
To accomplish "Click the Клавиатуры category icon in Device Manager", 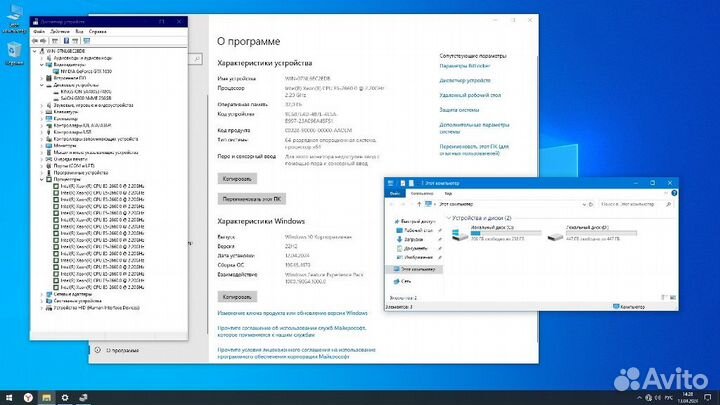I will pos(49,112).
